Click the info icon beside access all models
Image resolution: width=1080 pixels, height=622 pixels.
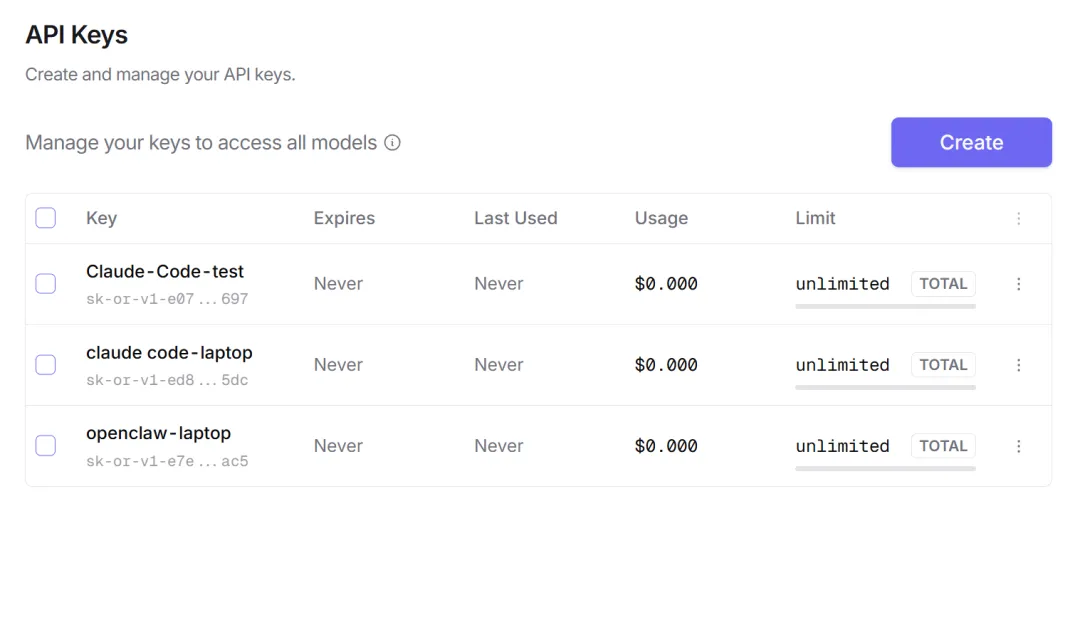coord(393,143)
